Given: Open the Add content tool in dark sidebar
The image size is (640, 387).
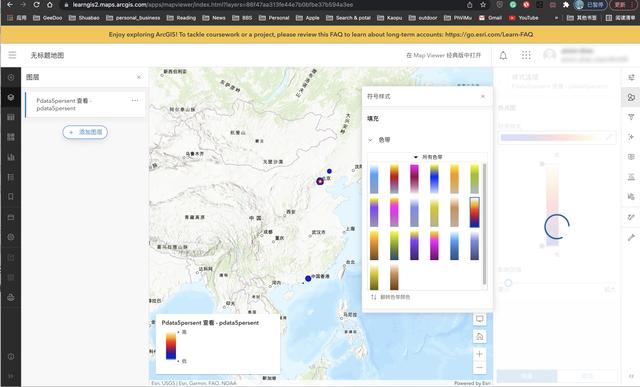Looking at the screenshot, I should pyautogui.click(x=11, y=77).
